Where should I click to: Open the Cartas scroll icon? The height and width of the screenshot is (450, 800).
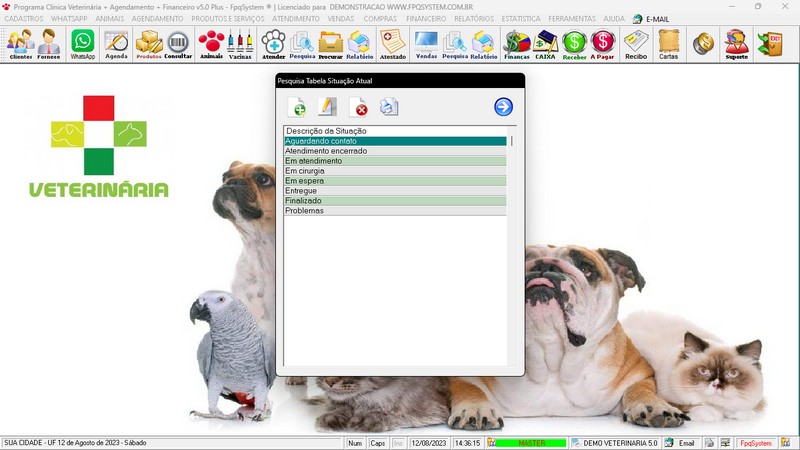tap(668, 44)
